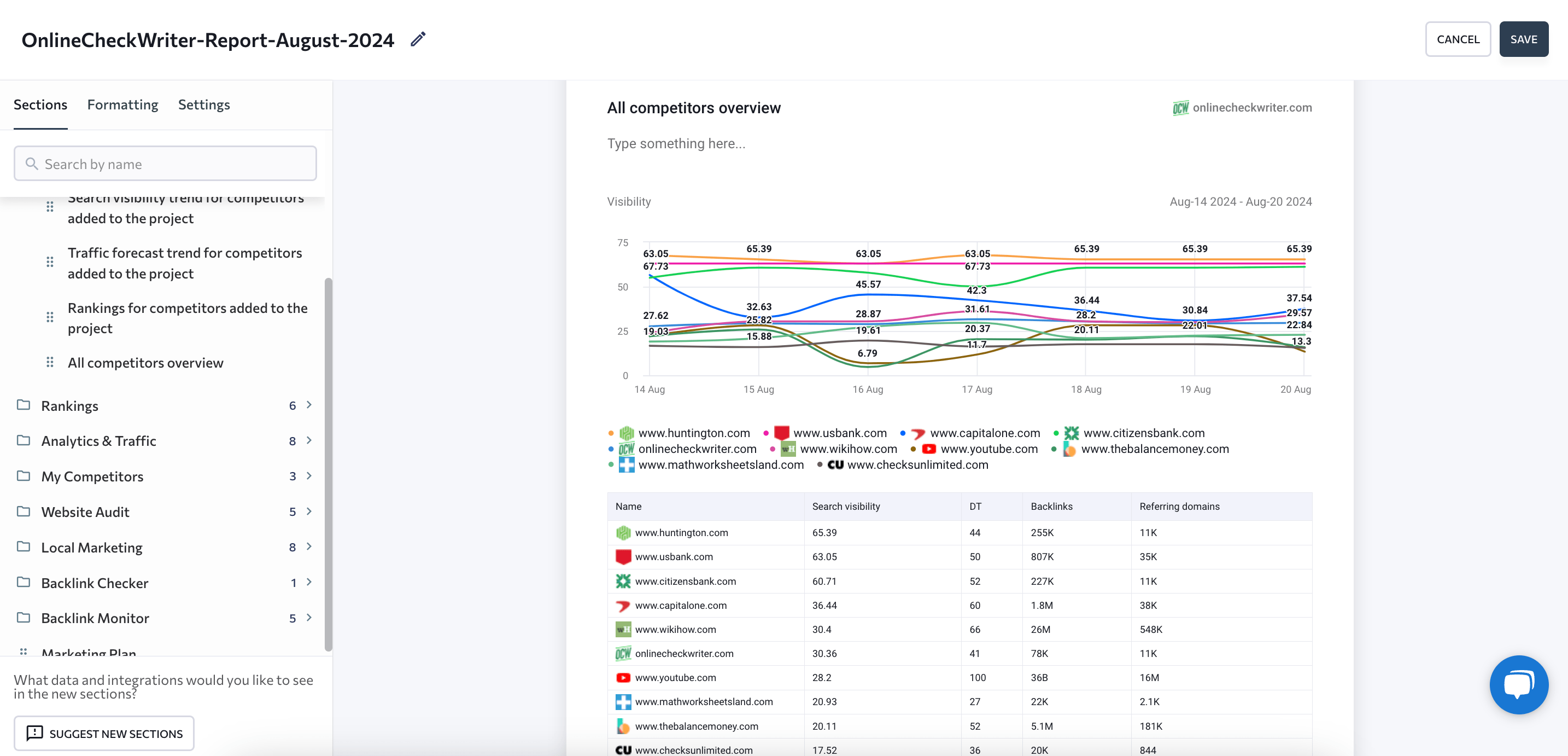Click the Backlink Checker folder icon

pyautogui.click(x=24, y=583)
